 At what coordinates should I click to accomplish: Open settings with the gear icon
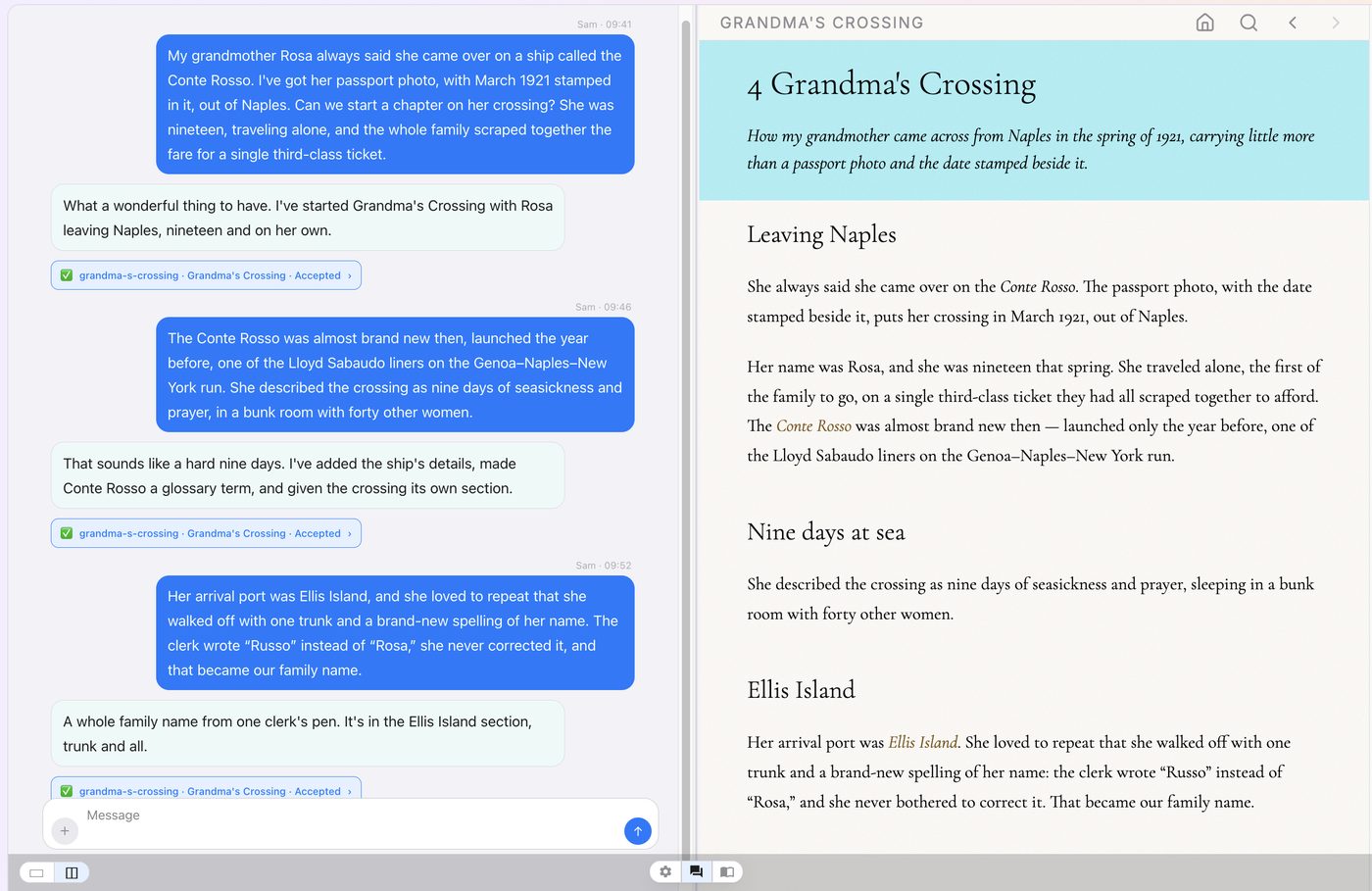[665, 871]
